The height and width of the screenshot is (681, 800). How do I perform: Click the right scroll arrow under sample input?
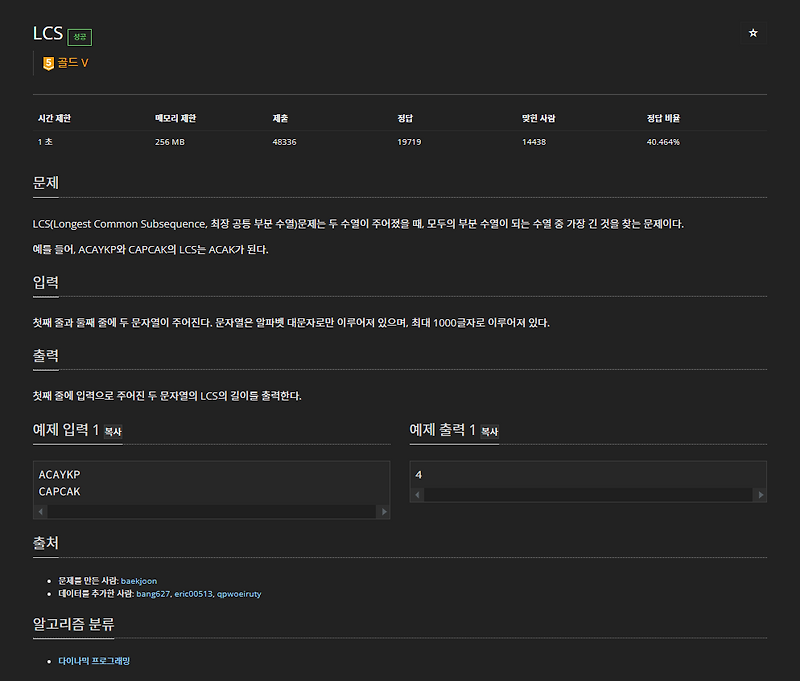[x=386, y=511]
